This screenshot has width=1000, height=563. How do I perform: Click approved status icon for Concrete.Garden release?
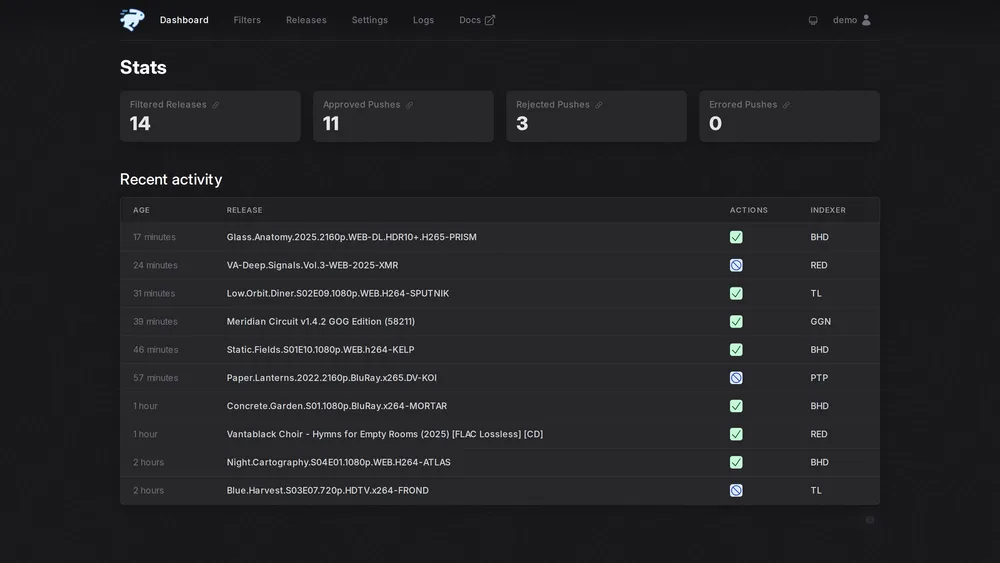[x=736, y=406]
